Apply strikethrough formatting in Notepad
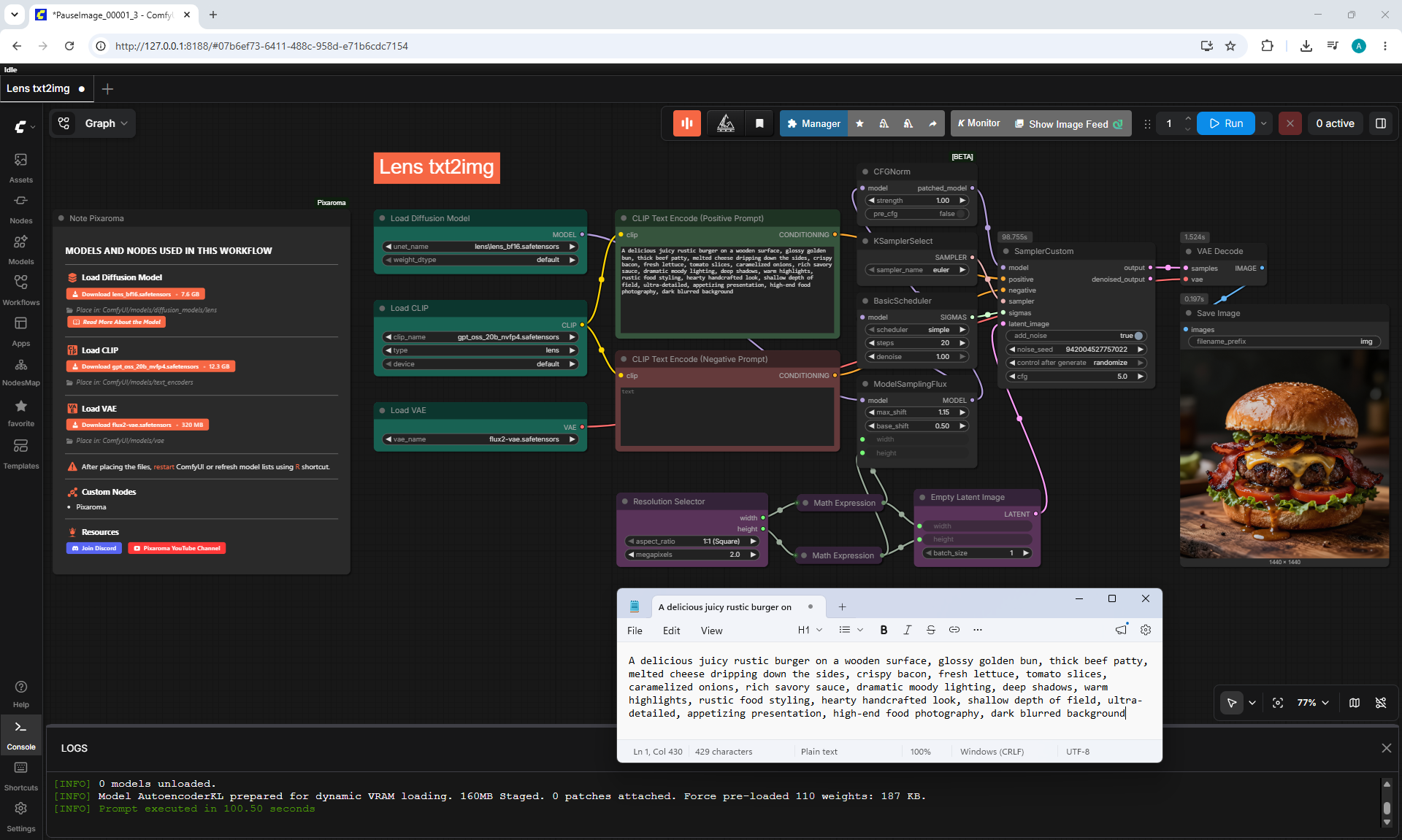Image resolution: width=1402 pixels, height=840 pixels. [x=930, y=630]
